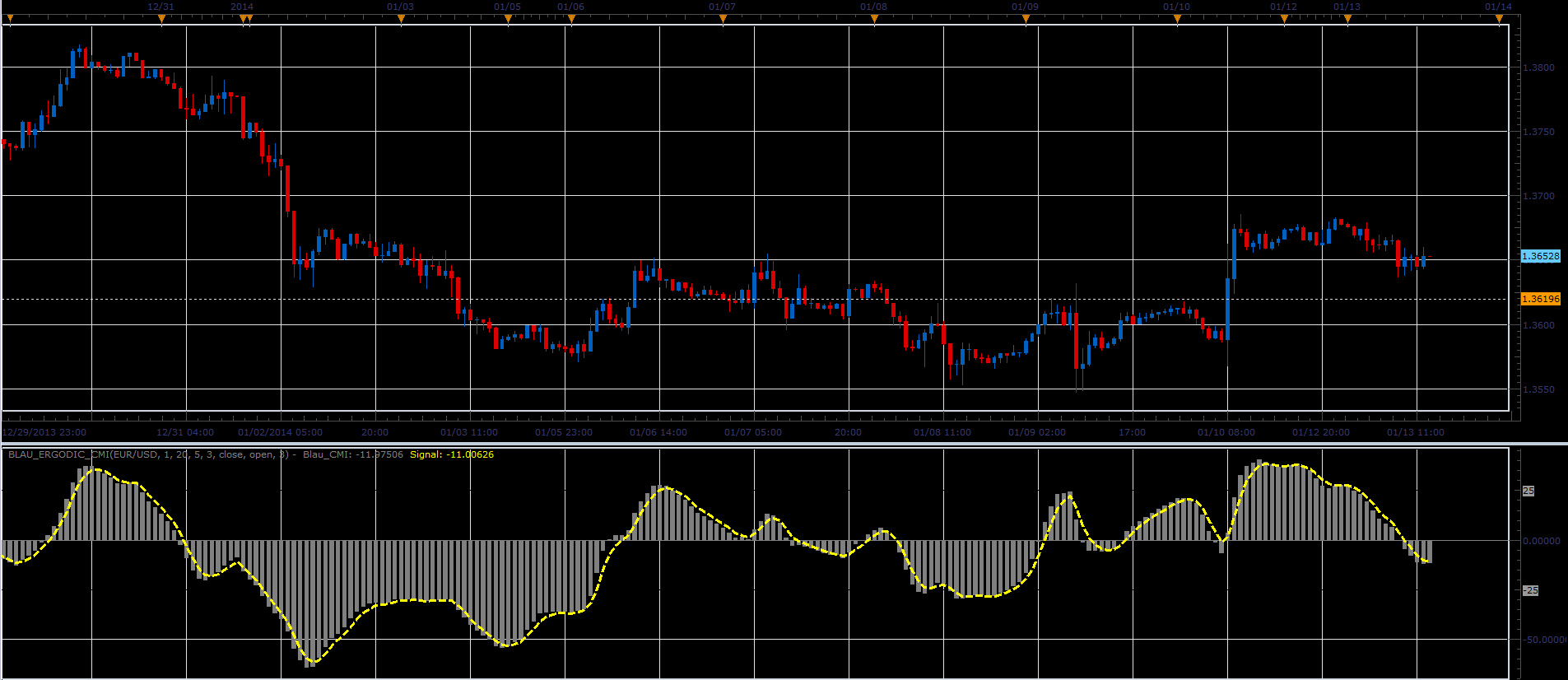Click the -50.0000 level on indicator scale

click(x=1545, y=640)
